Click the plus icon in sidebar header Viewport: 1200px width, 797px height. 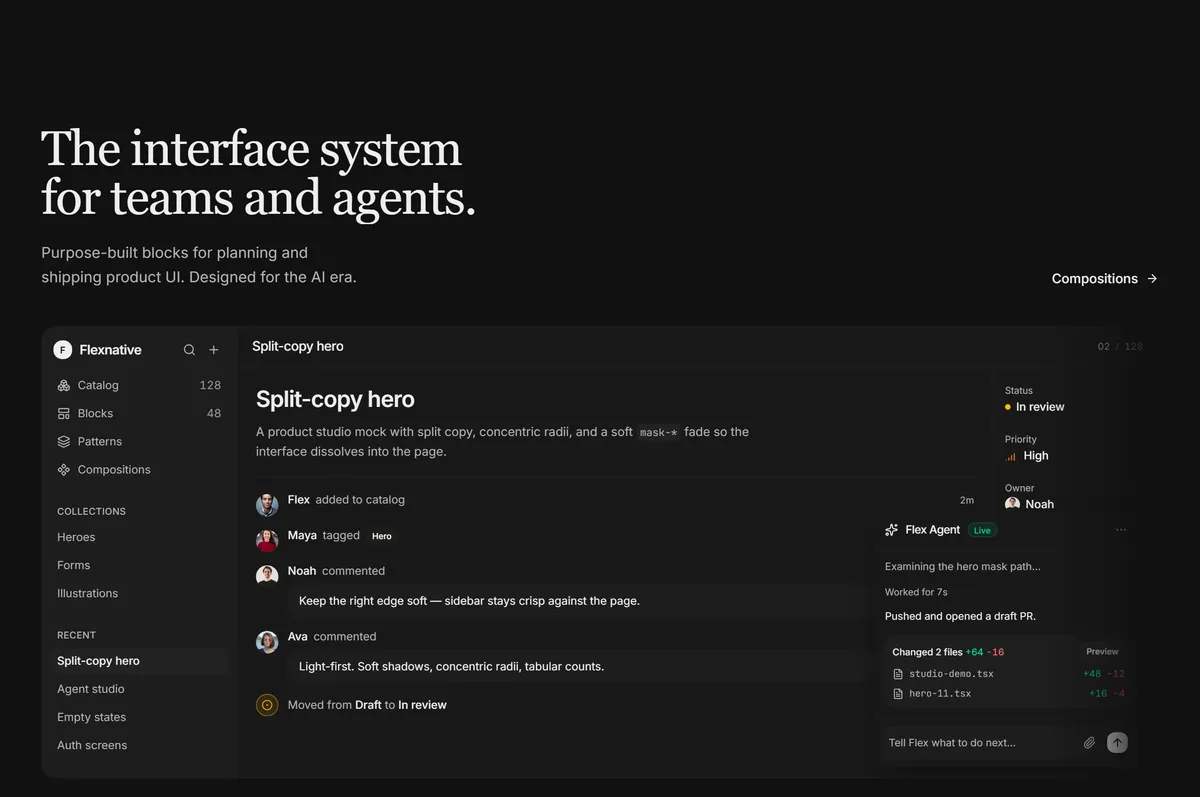click(213, 350)
